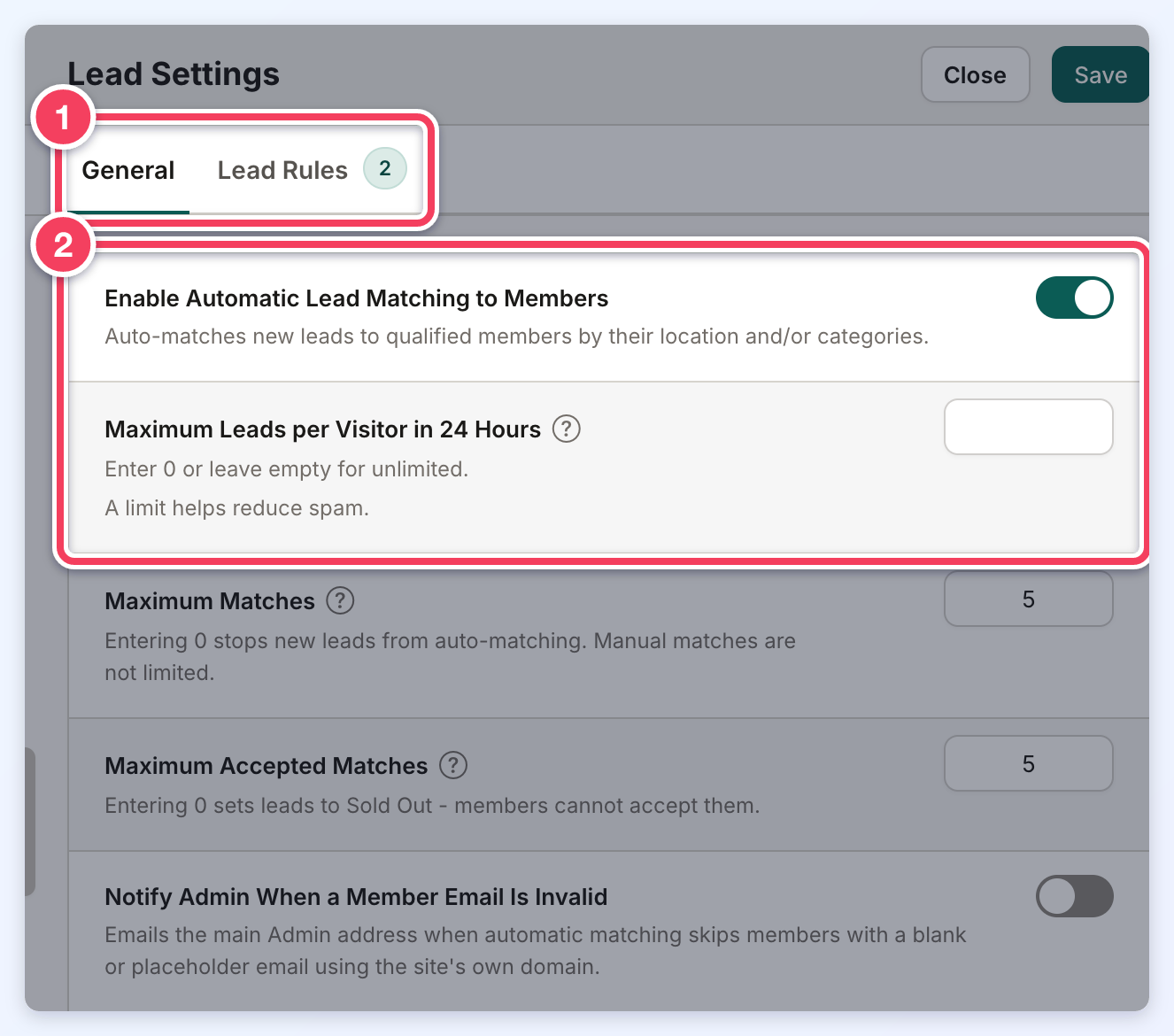Click 'Entering 0 sets leads to Sold Out' text

point(433,806)
